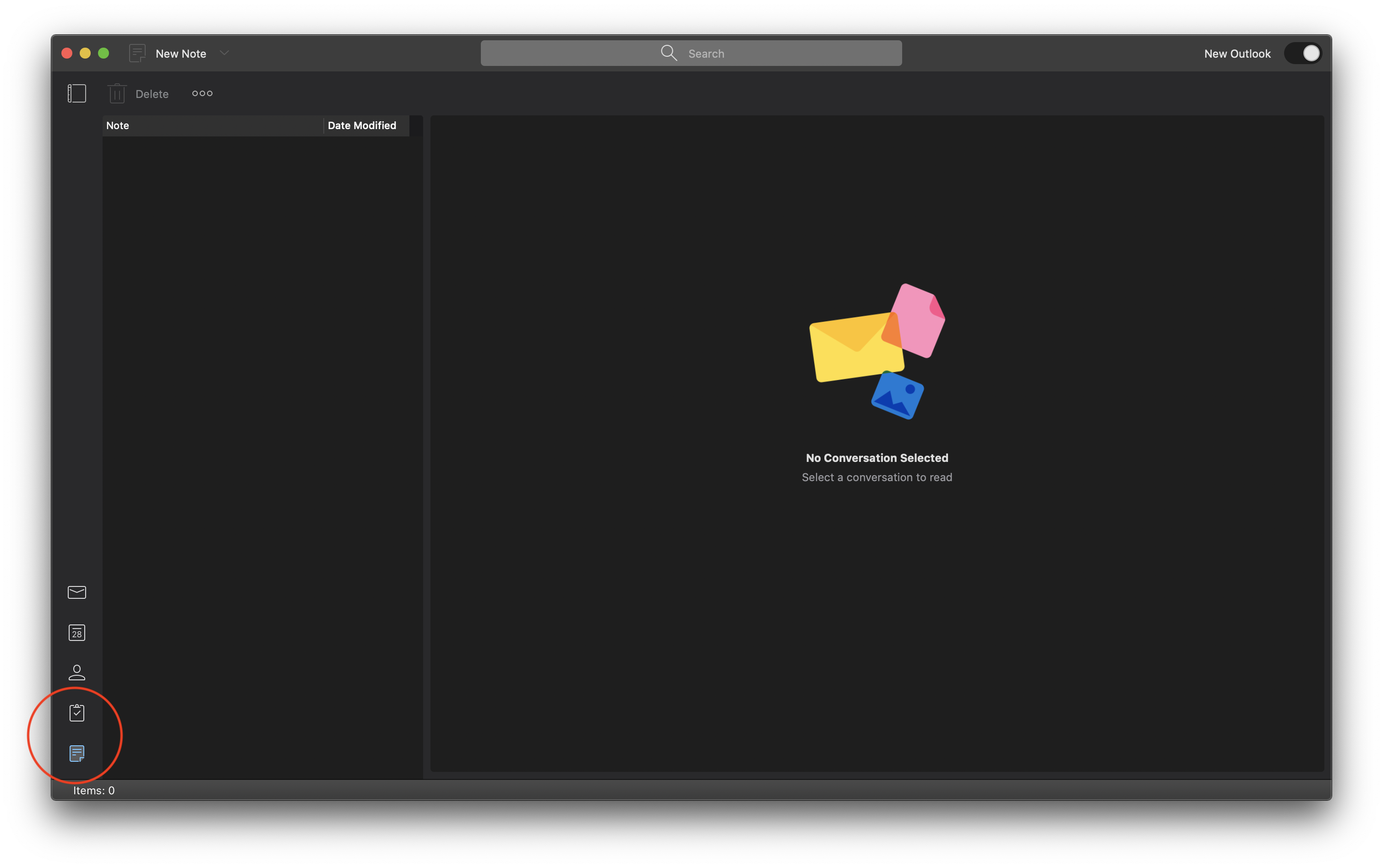Viewport: 1383px width, 868px height.
Task: Switch to the Calendar view
Action: 76,633
